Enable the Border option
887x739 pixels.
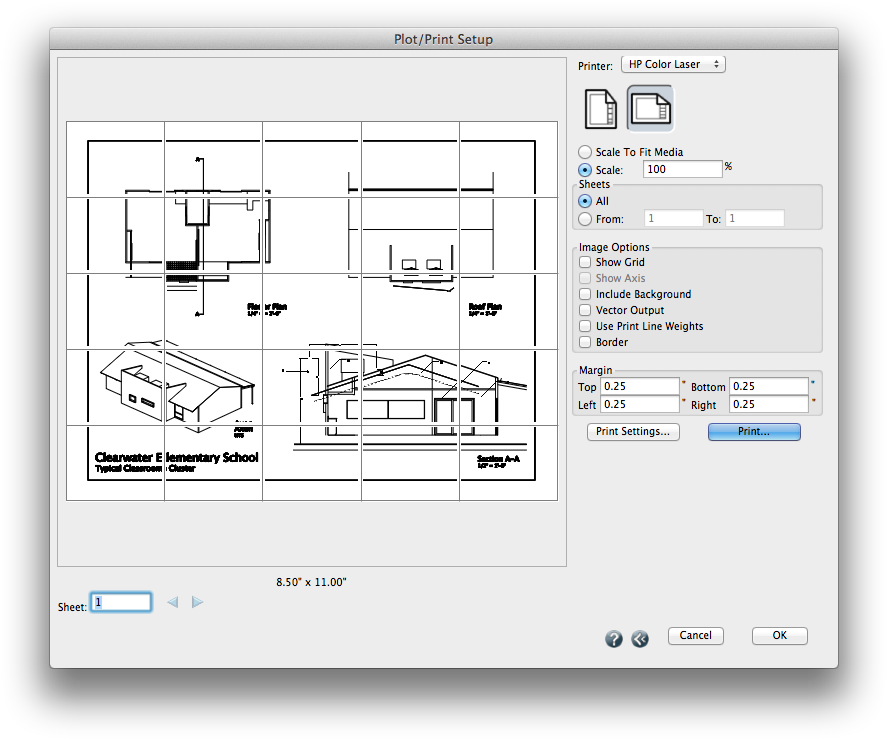click(x=584, y=342)
